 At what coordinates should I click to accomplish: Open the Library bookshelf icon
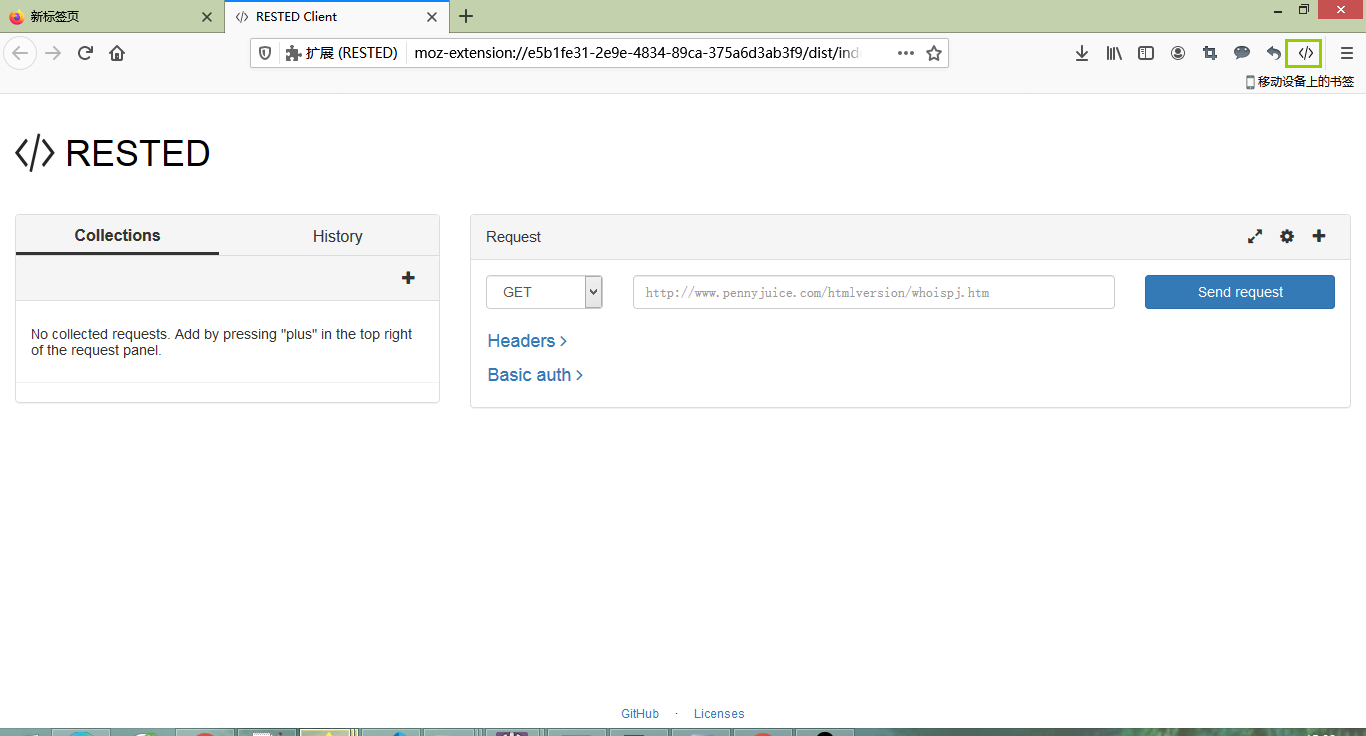click(x=1114, y=53)
